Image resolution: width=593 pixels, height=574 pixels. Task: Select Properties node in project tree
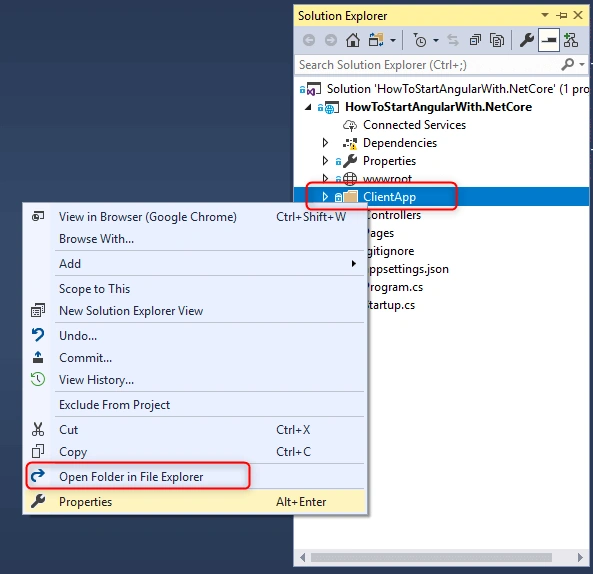click(389, 161)
